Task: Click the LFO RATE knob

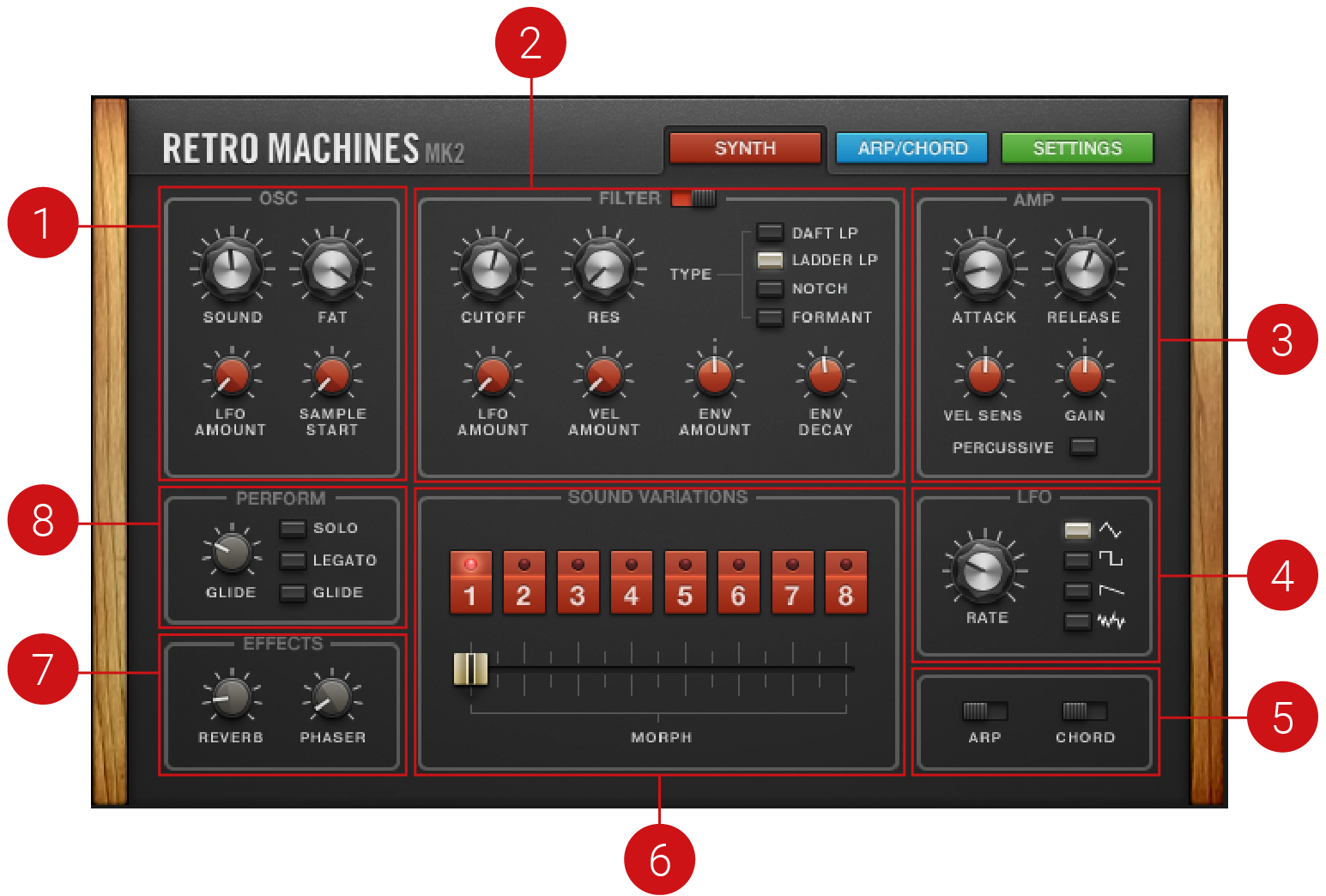Action: click(984, 570)
